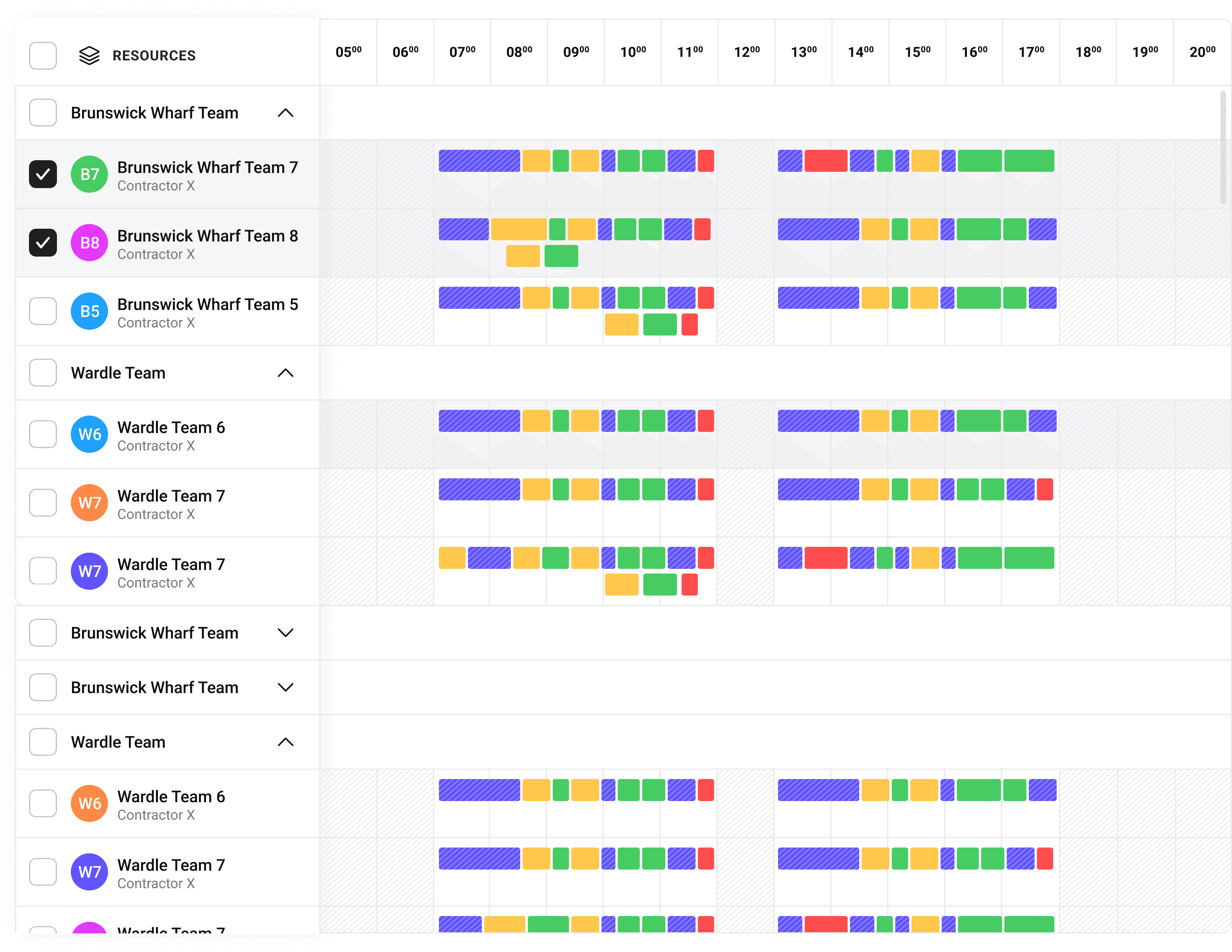This screenshot has width=1232, height=952.
Task: Select first long purple block in Brunswick Wharf Team 7
Action: tap(480, 161)
